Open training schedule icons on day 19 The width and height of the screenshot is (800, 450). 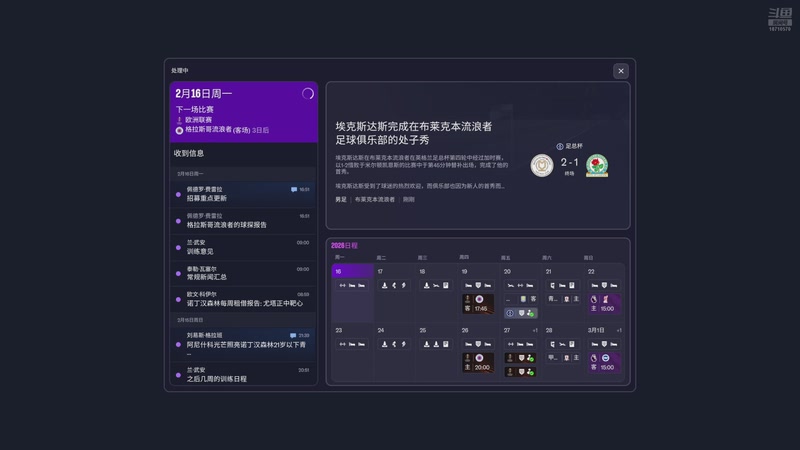[x=478, y=285]
